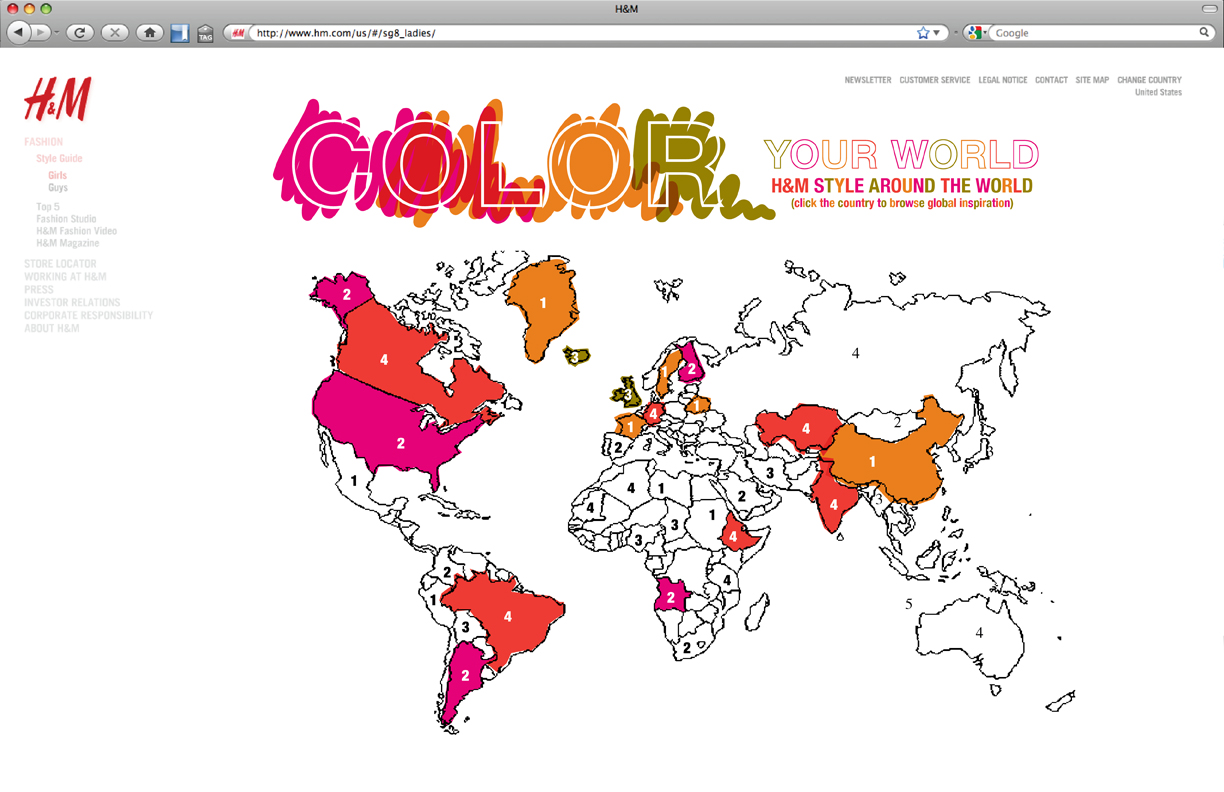
Task: Reload the page with the refresh button
Action: 80,33
